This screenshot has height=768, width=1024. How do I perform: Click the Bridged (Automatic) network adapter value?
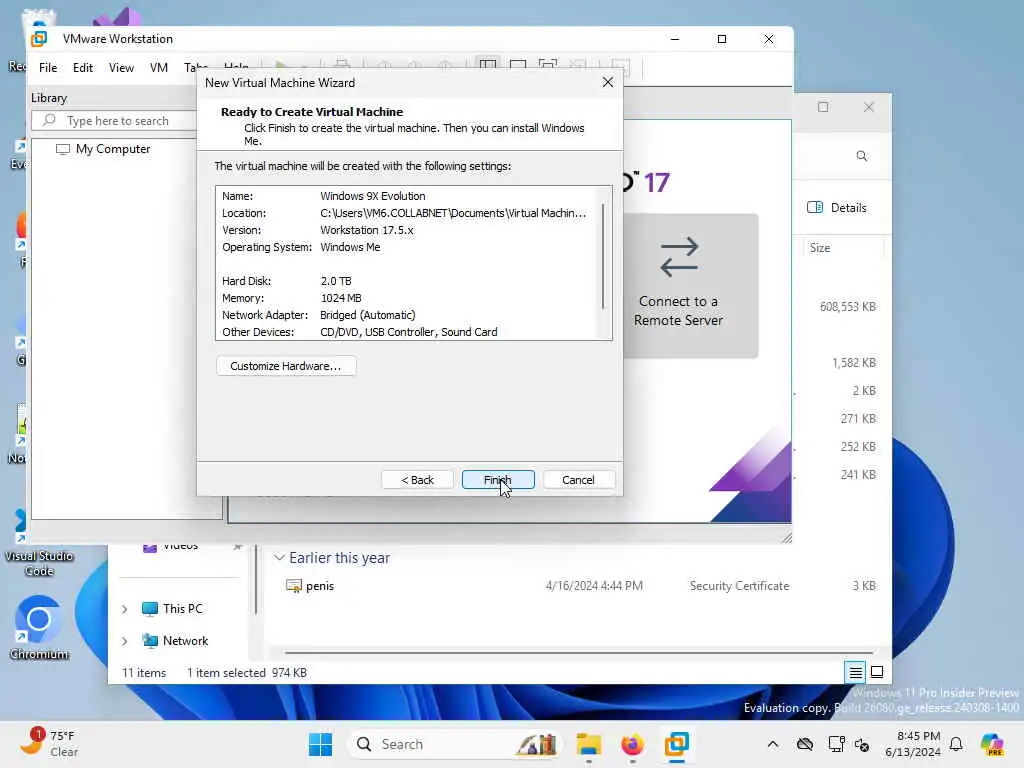pyautogui.click(x=367, y=315)
